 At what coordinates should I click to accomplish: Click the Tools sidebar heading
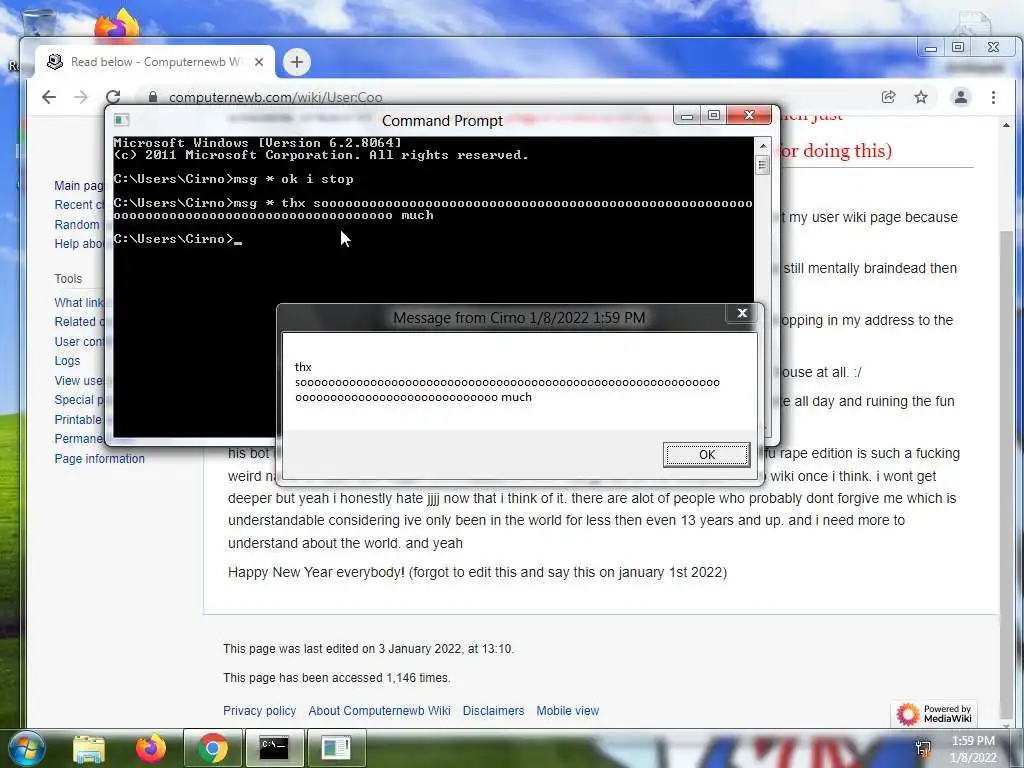tap(69, 278)
